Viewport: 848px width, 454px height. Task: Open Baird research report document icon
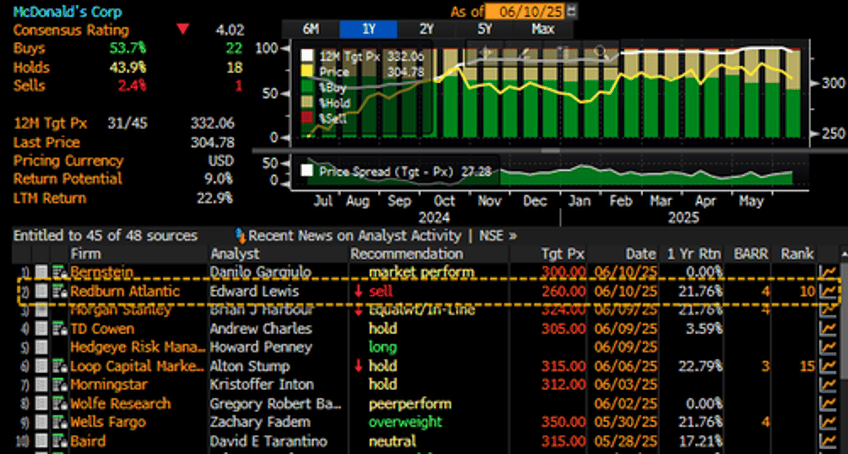click(58, 441)
